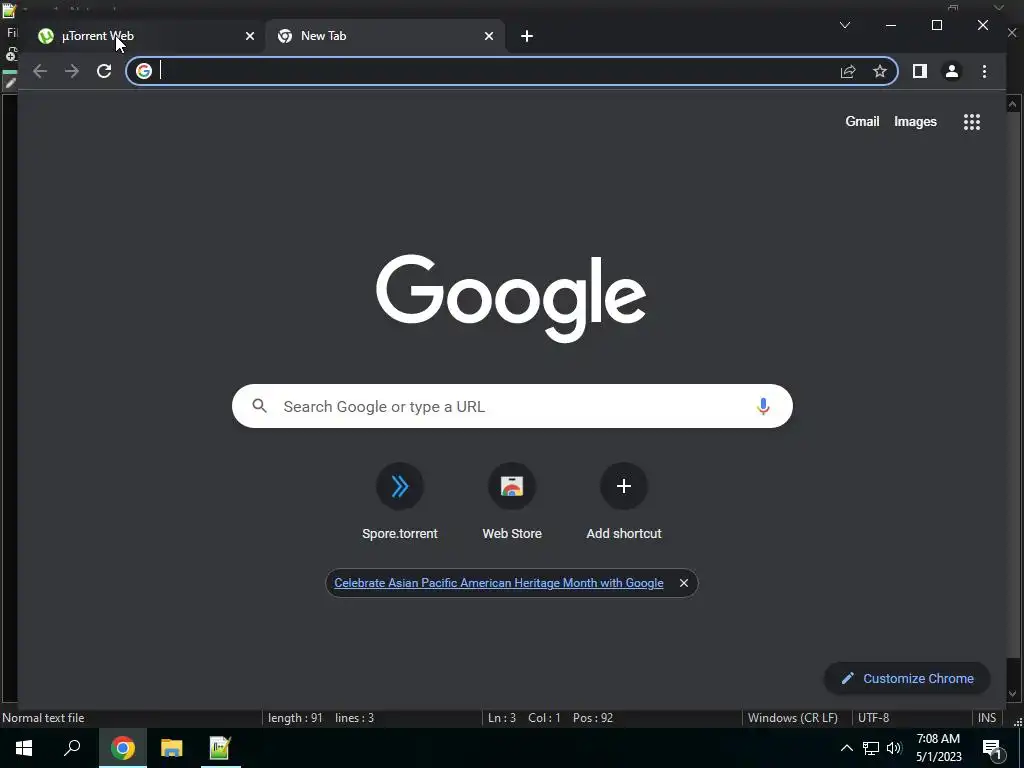Click 'length : 91' status bar entry

click(x=295, y=718)
